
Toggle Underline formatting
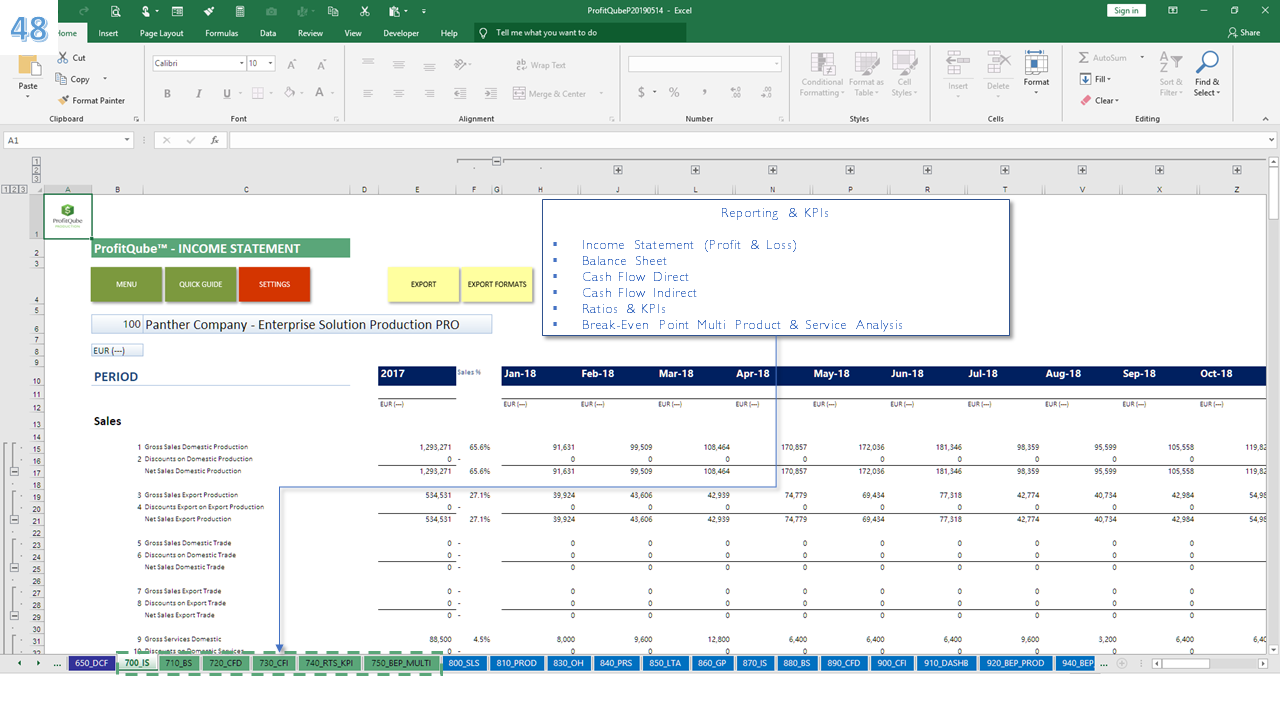(228, 93)
